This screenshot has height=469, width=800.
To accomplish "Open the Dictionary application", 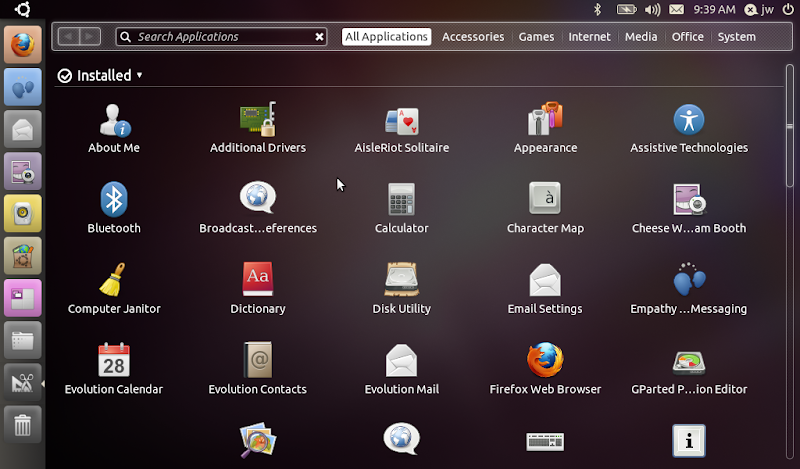I will click(257, 281).
